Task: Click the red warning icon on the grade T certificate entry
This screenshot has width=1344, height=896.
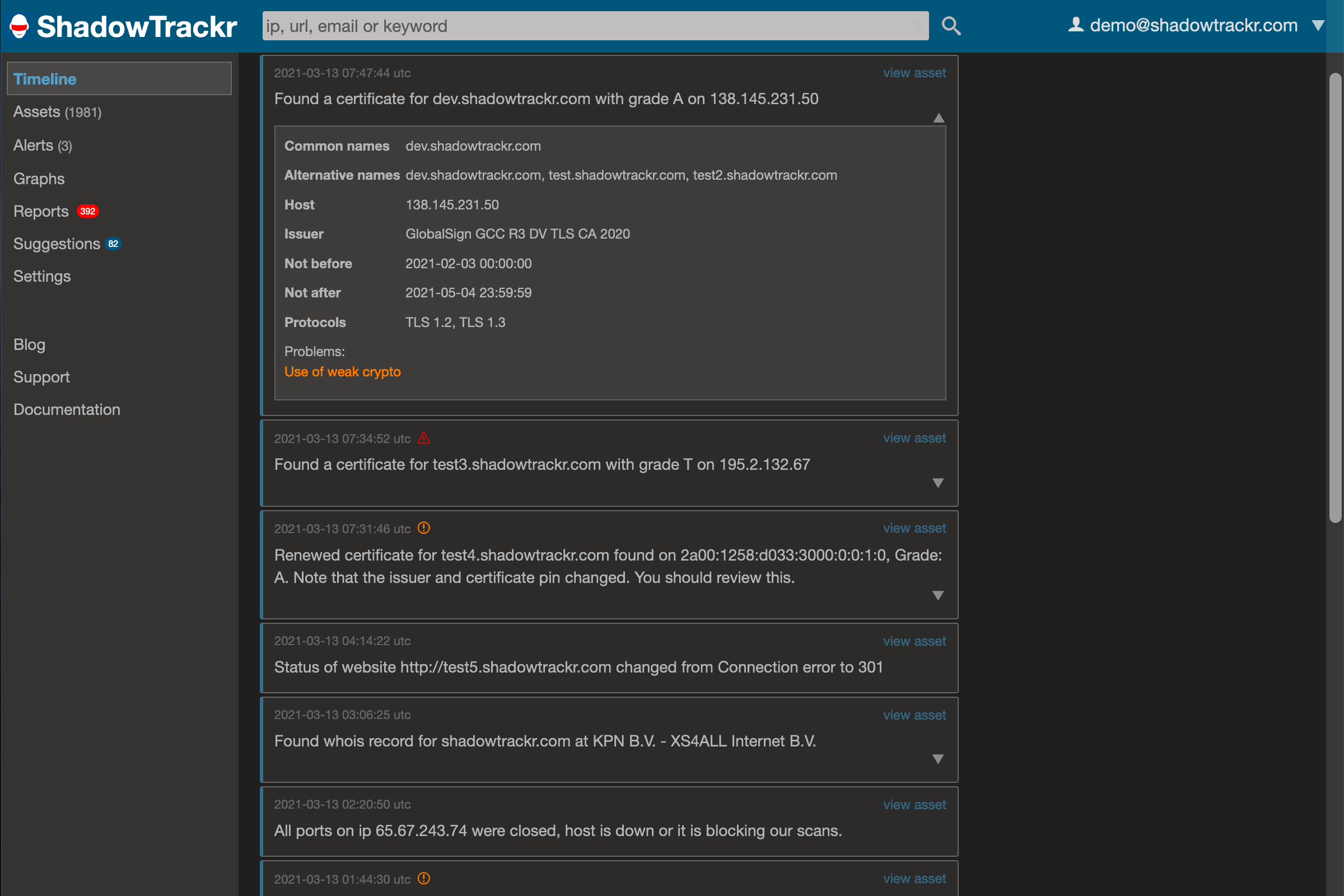Action: point(424,438)
